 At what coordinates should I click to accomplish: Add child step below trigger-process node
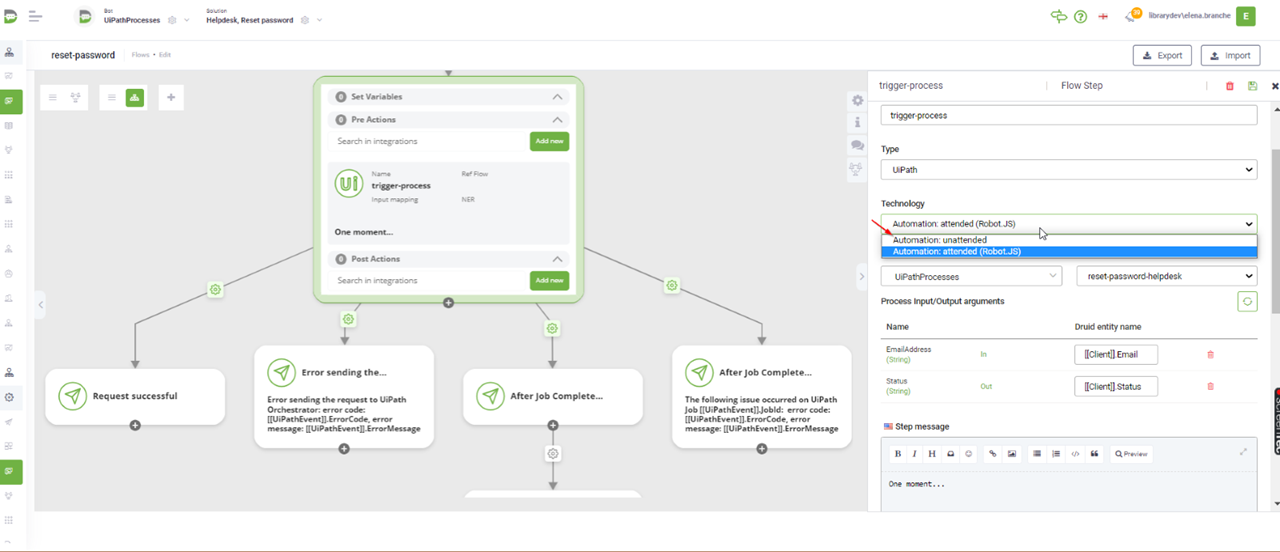449,303
